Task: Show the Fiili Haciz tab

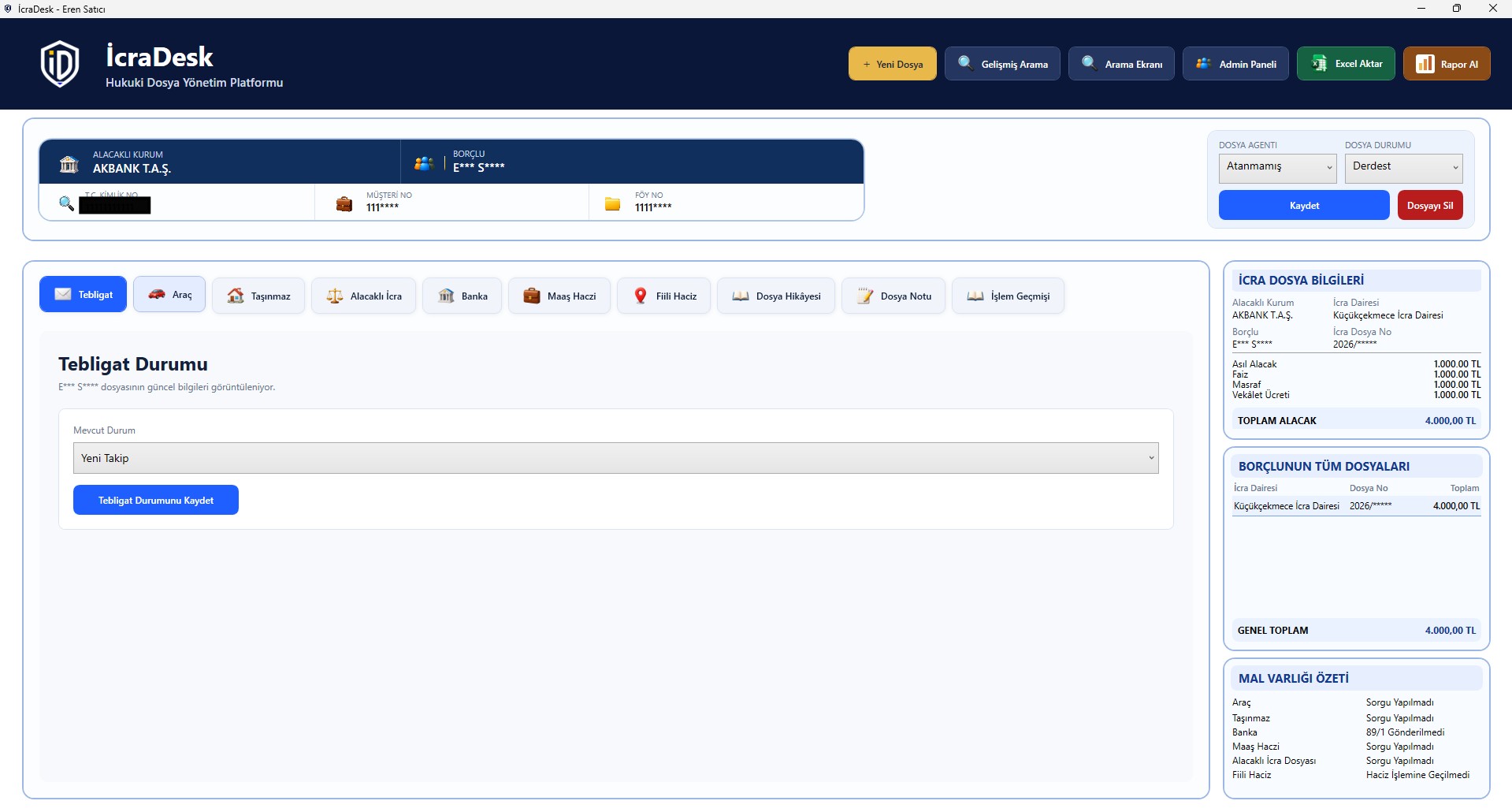Action: coord(664,296)
